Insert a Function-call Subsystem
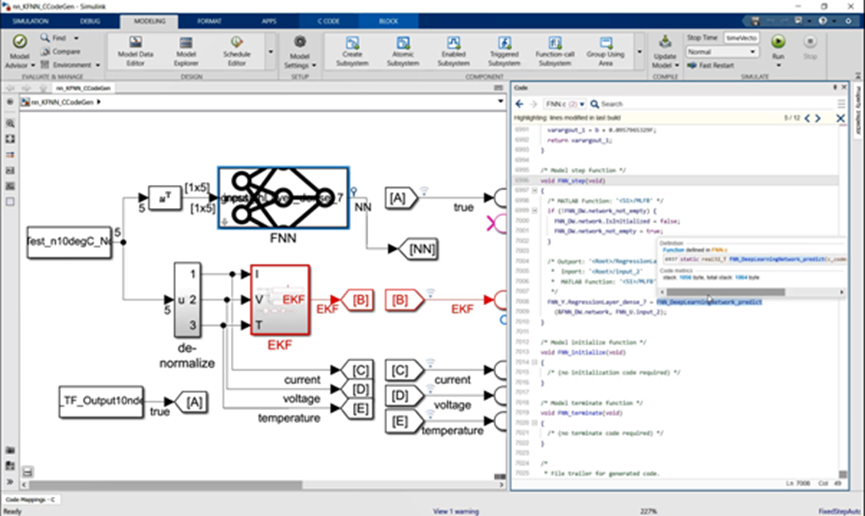The image size is (865, 516). coord(555,51)
